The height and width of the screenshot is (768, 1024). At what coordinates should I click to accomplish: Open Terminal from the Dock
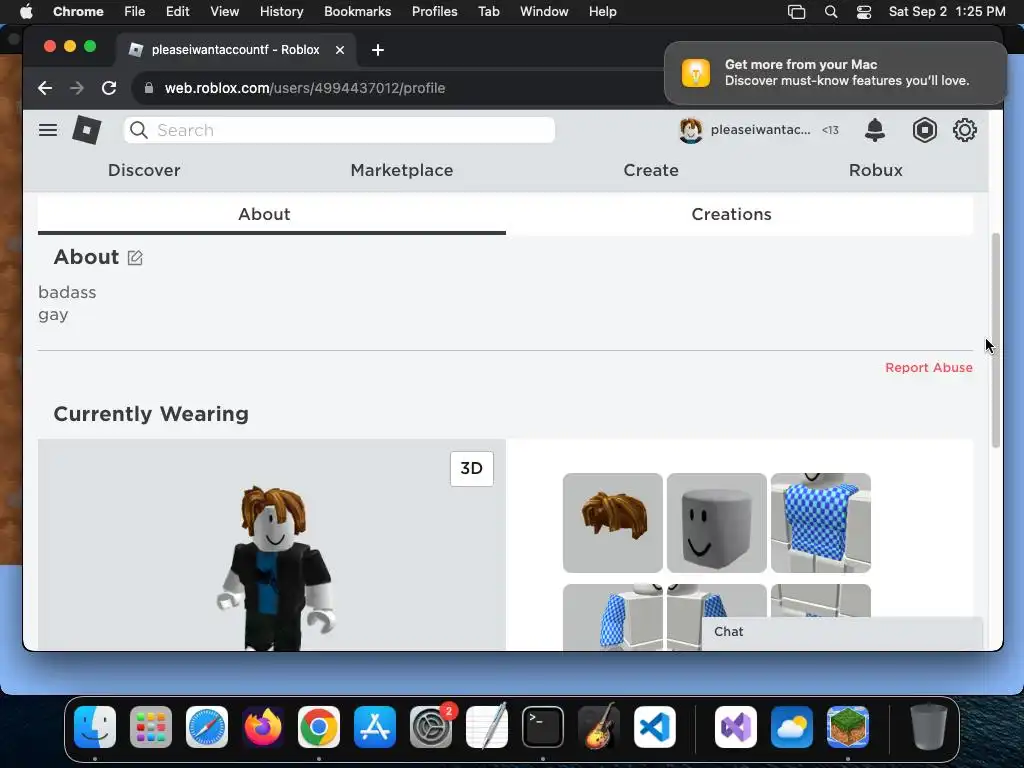point(543,727)
